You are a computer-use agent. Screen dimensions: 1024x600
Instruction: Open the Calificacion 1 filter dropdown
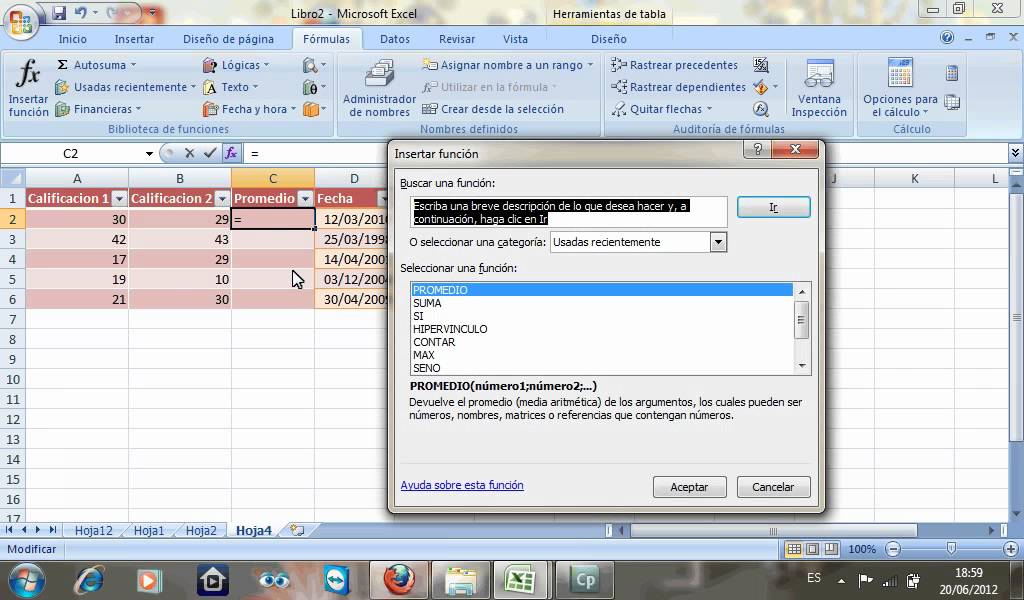pos(119,198)
